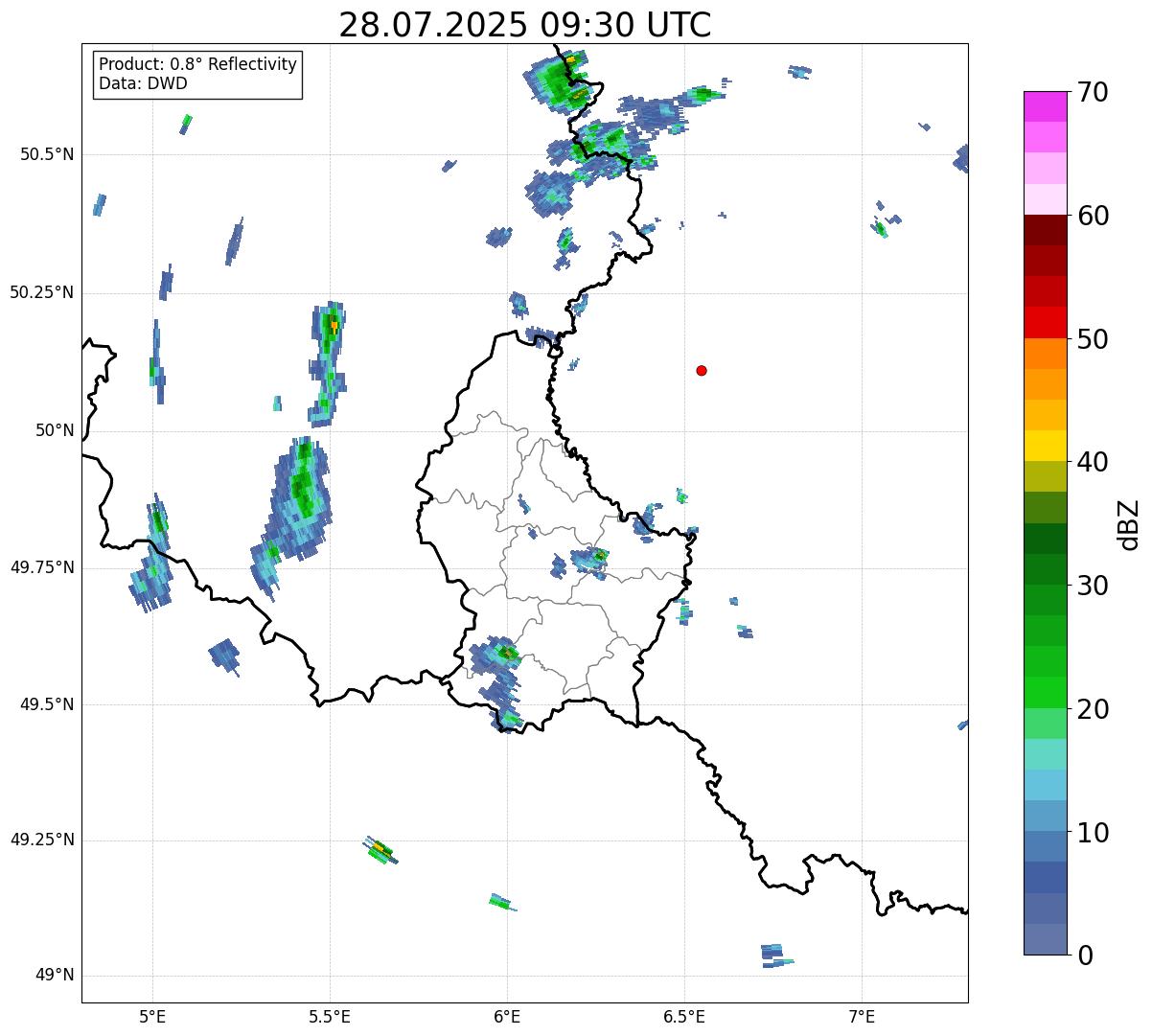Click the title "28.07.2025 09:30 UTC"

(x=525, y=25)
